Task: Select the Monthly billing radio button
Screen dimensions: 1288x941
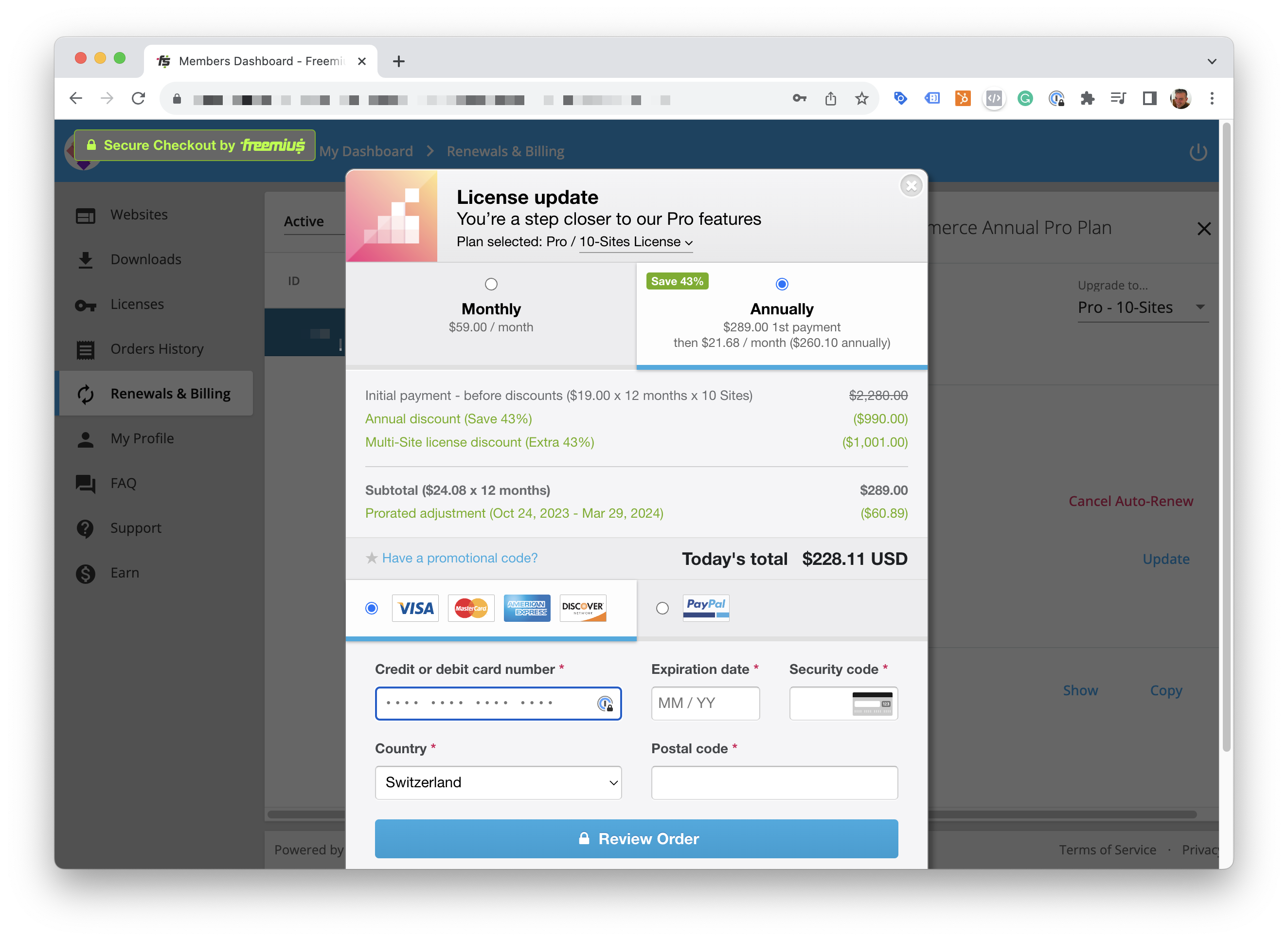Action: coord(491,284)
